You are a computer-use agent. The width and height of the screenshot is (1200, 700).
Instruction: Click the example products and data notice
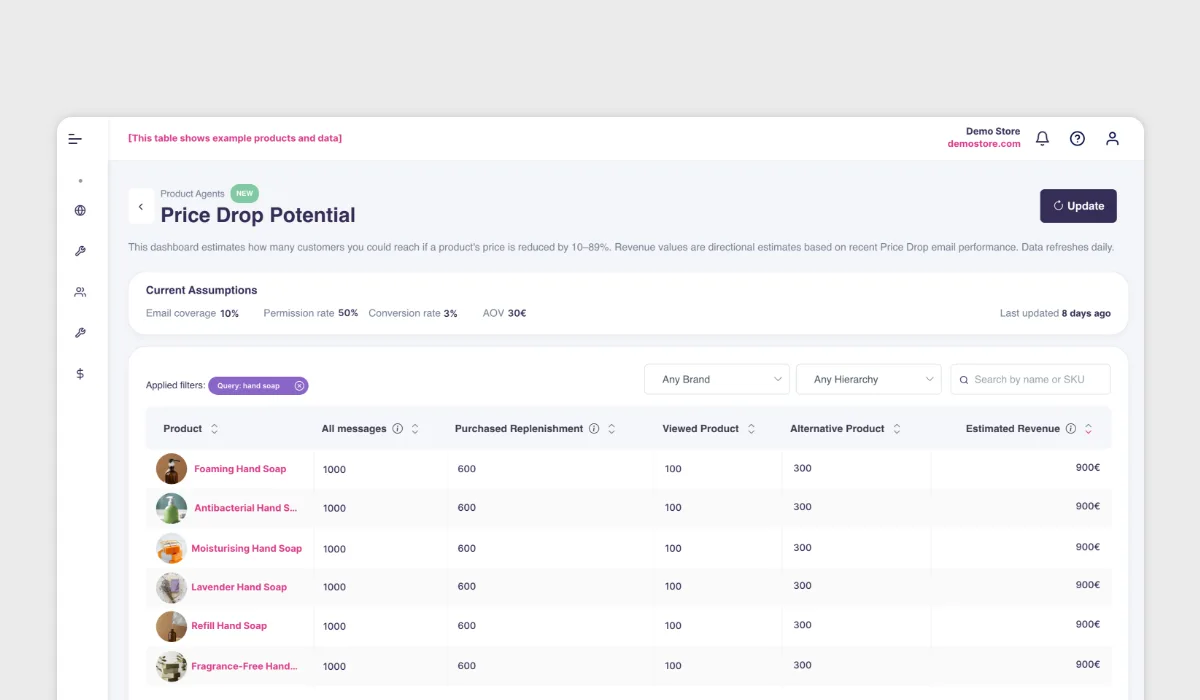tap(235, 138)
